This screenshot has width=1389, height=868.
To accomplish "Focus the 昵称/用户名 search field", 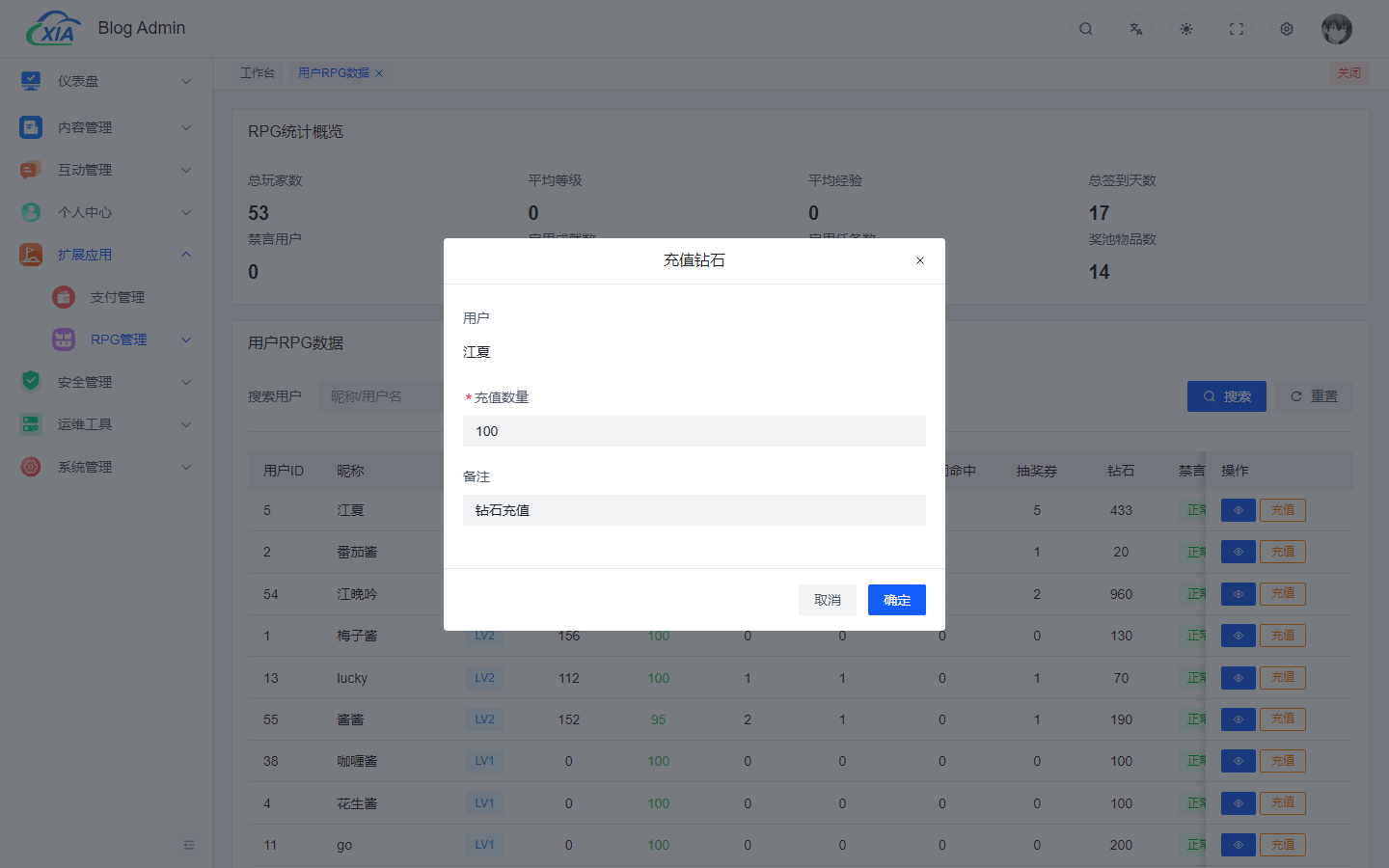I will point(381,396).
